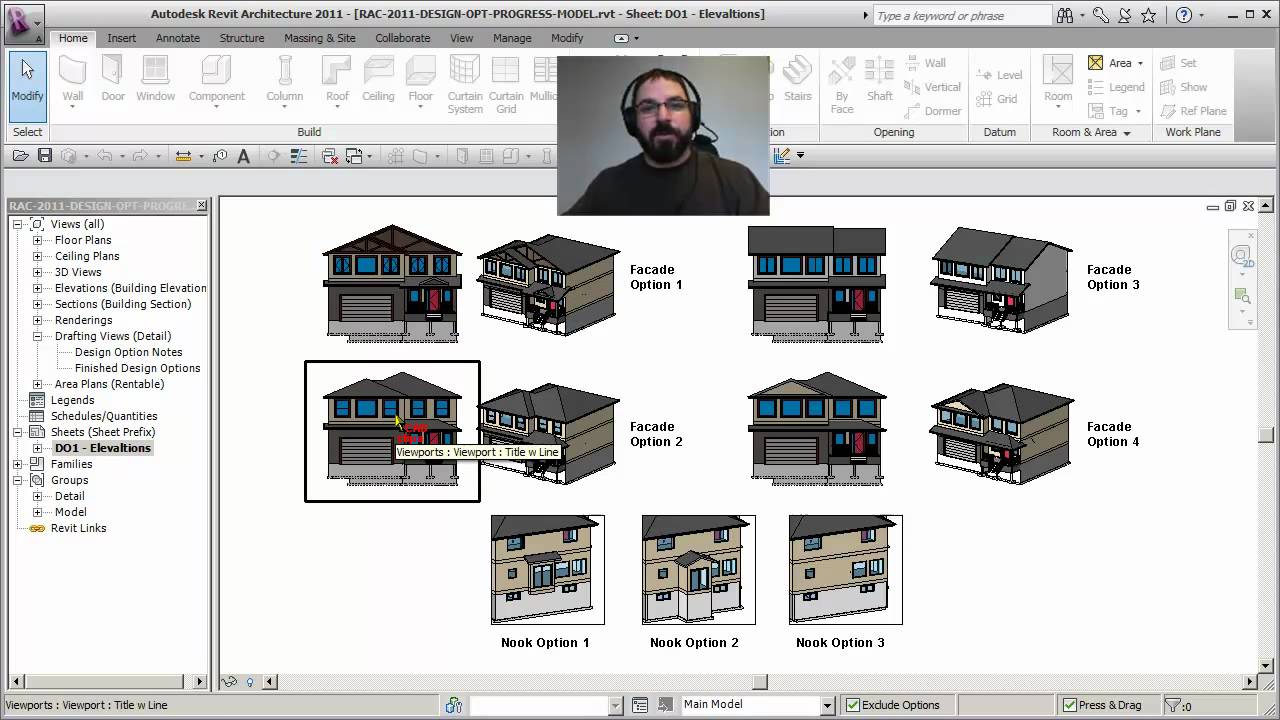Open the Annotate ribbon tab
This screenshot has height=720, width=1280.
(x=178, y=38)
